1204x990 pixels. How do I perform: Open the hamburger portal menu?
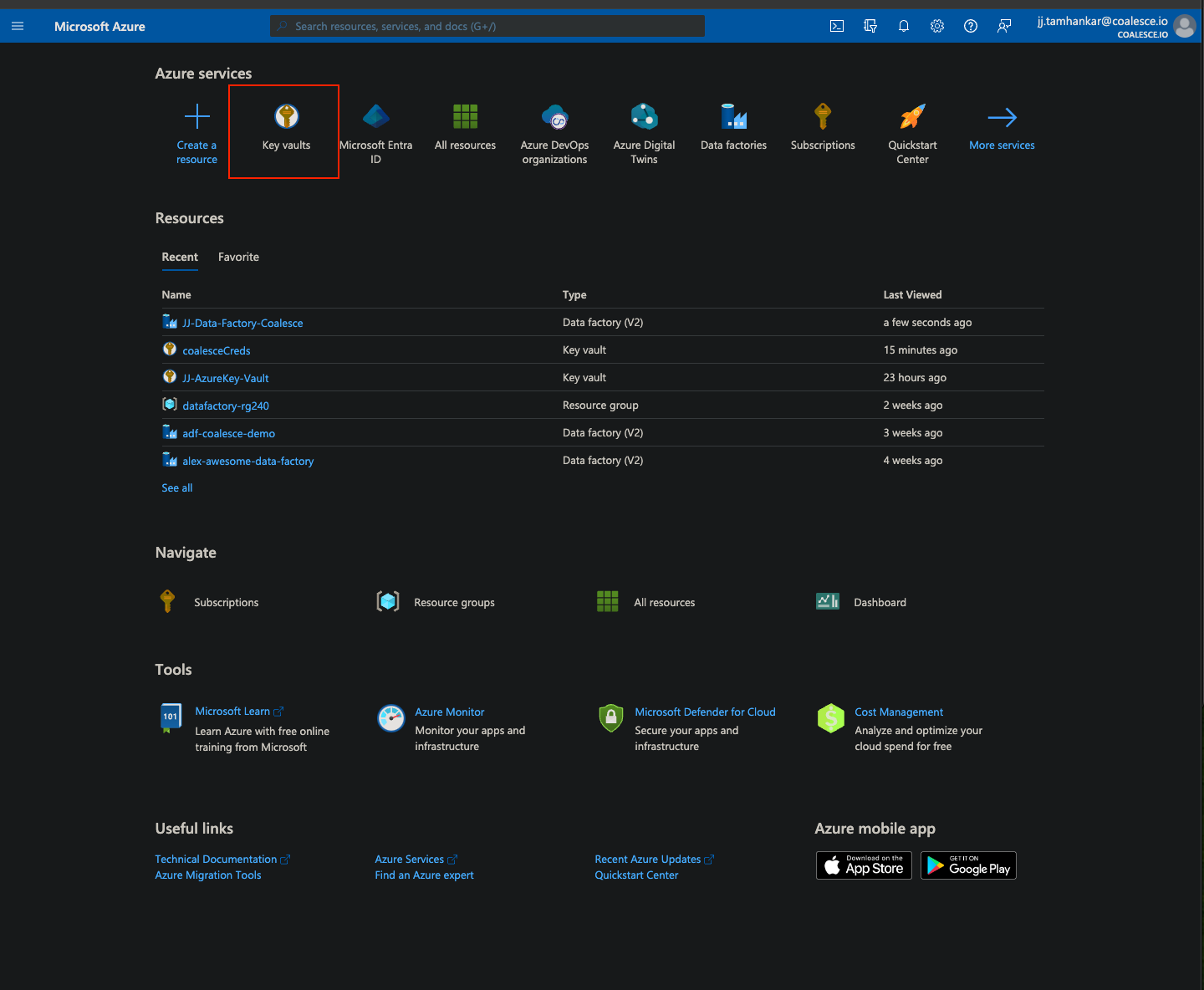click(x=18, y=26)
